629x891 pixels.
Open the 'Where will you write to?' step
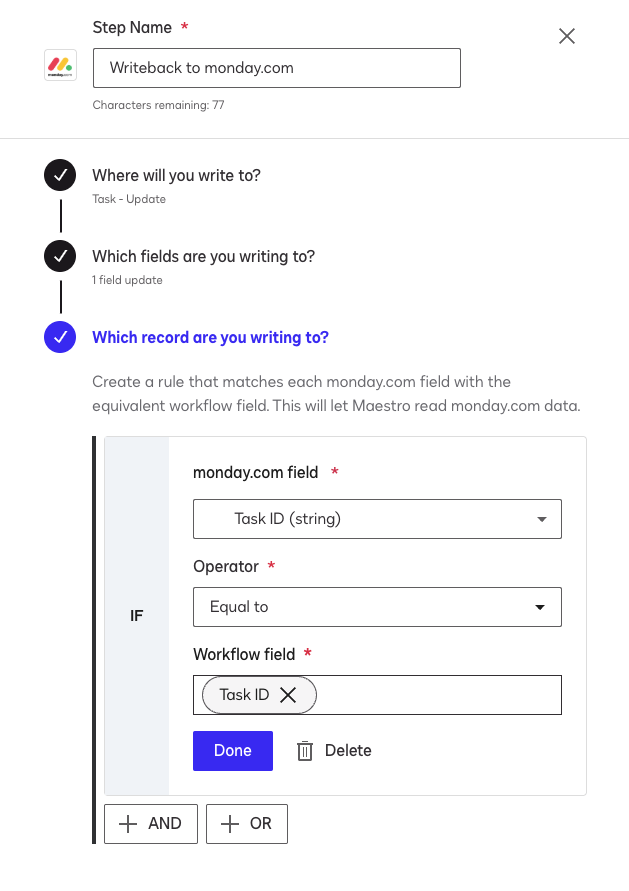click(x=176, y=175)
